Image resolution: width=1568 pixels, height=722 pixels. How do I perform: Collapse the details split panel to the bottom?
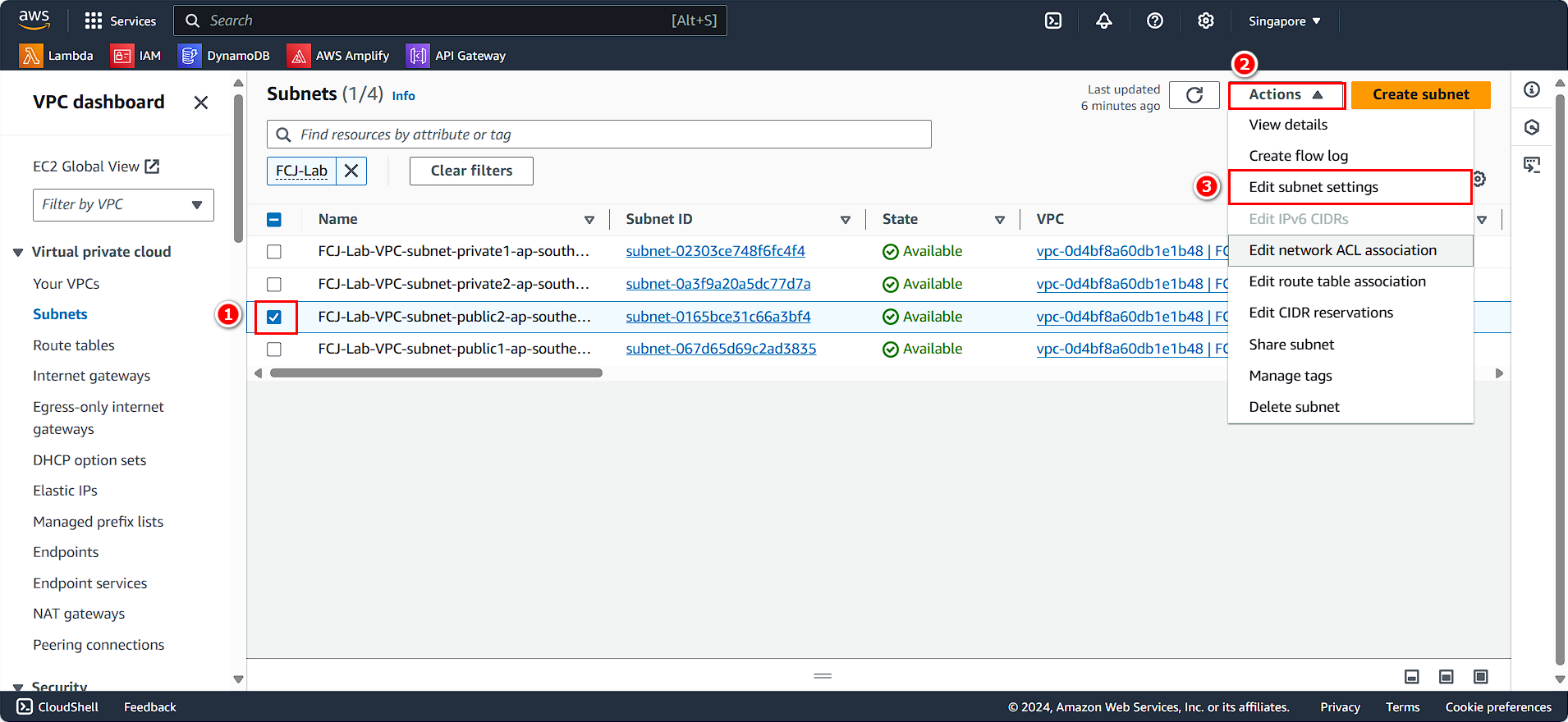coord(1412,677)
